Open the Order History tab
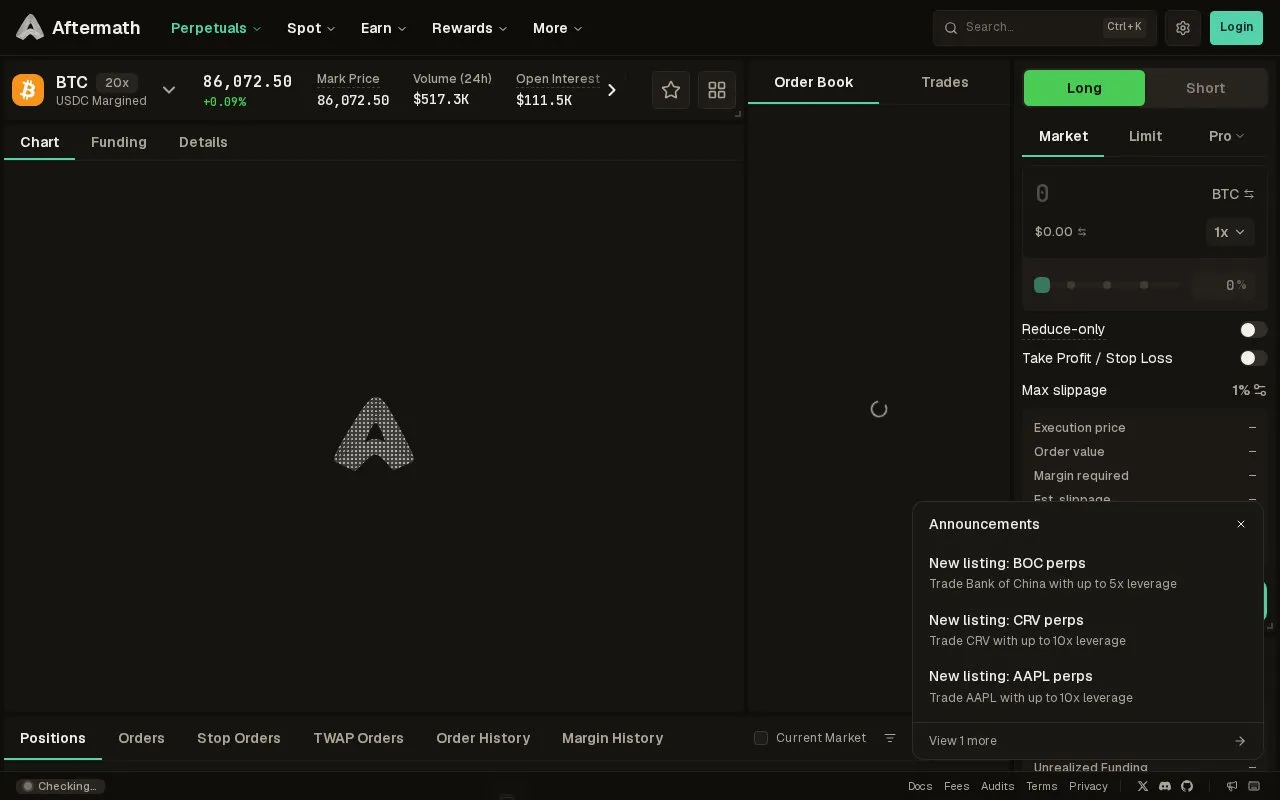The image size is (1280, 800). point(483,738)
